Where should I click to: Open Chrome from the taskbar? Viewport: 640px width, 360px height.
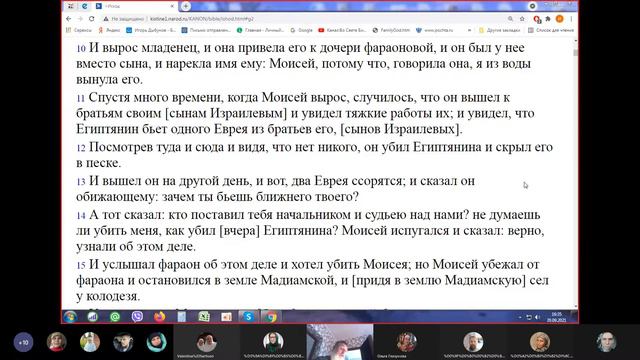tap(271, 317)
